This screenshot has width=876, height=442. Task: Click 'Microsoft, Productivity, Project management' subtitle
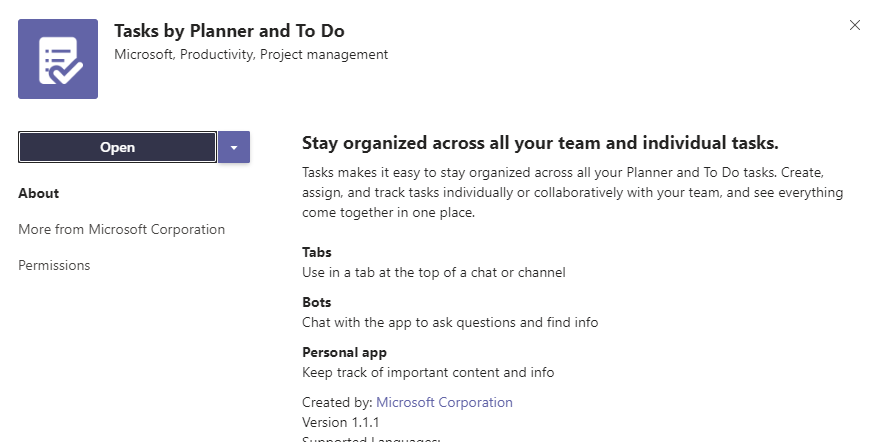tap(251, 54)
